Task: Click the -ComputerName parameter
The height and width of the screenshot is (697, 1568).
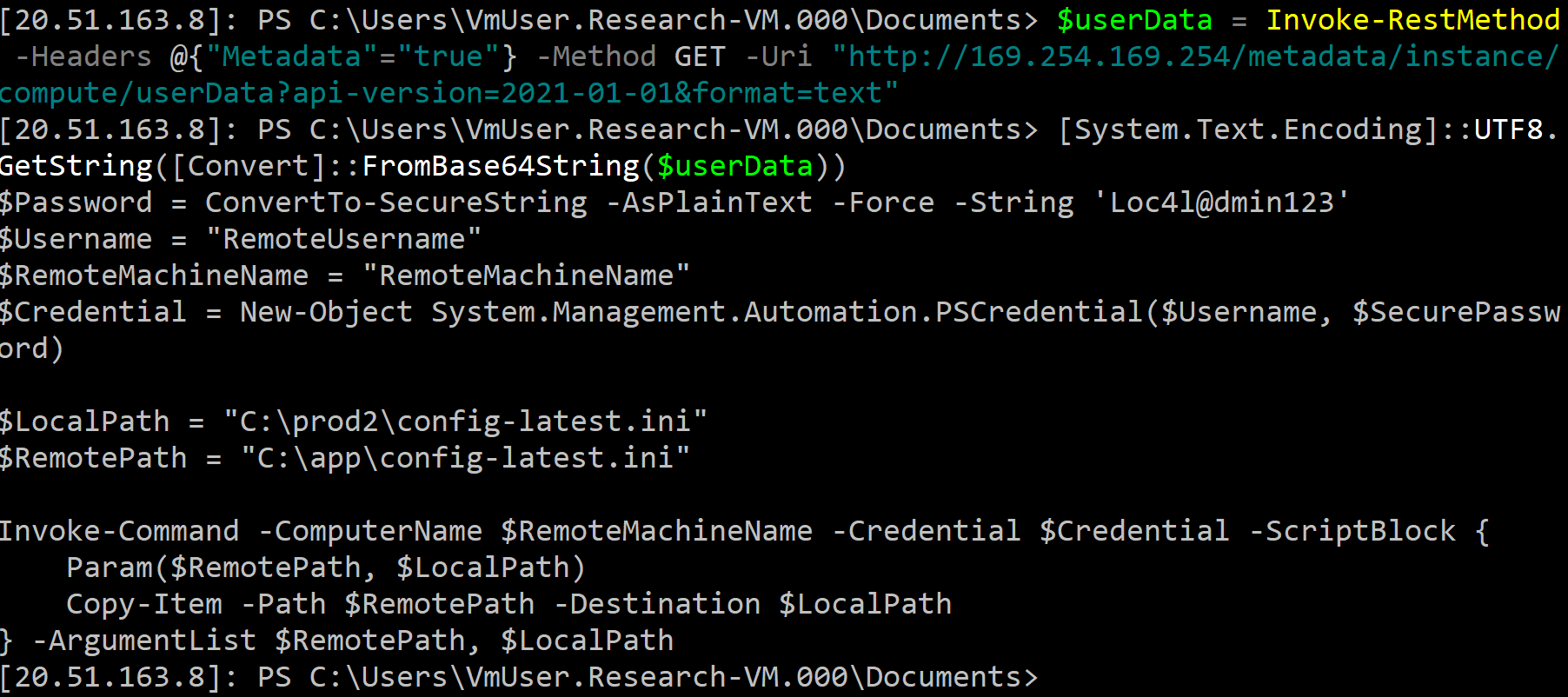Action: tap(369, 531)
